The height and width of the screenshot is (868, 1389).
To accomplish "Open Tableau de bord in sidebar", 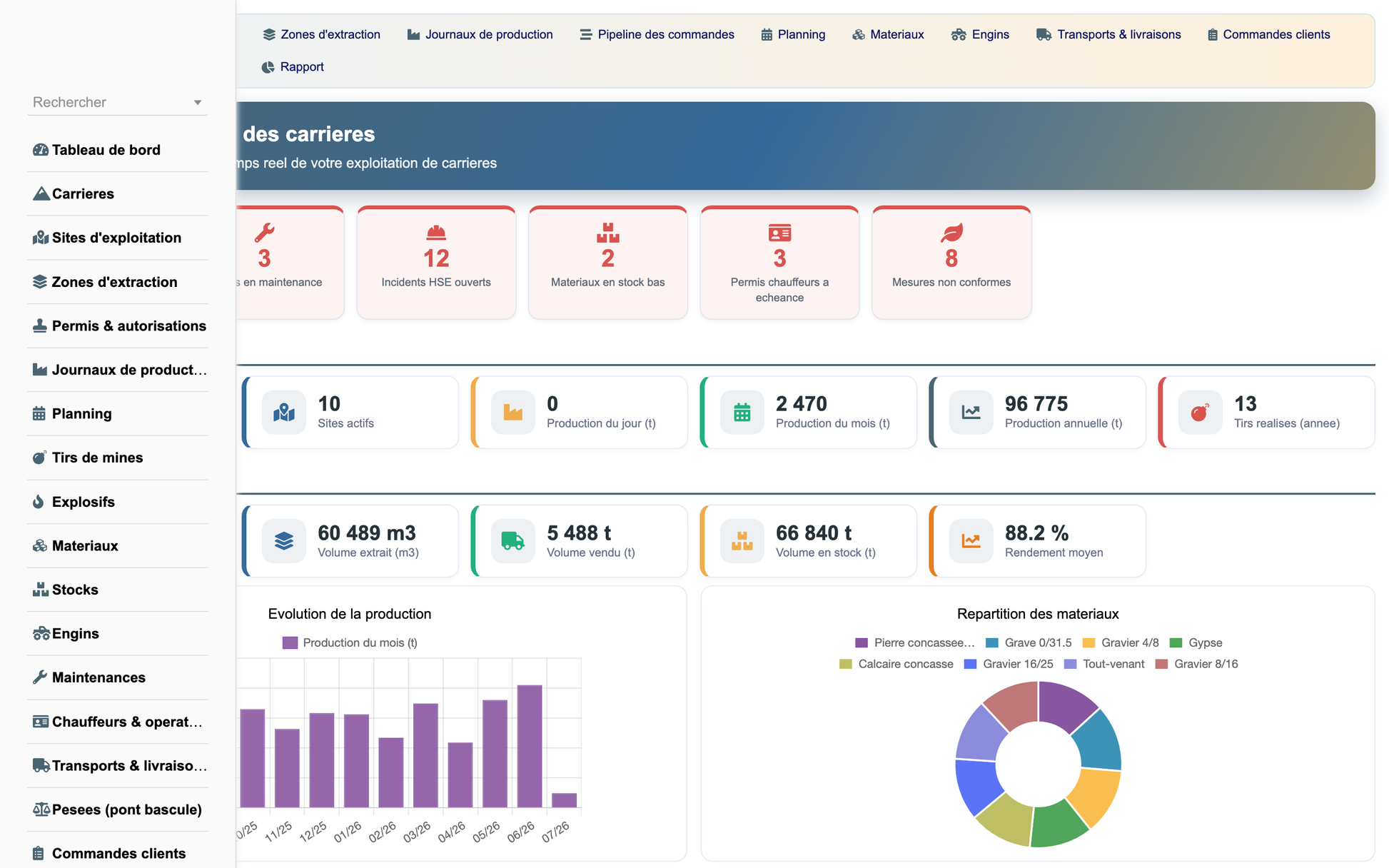I will pyautogui.click(x=118, y=150).
